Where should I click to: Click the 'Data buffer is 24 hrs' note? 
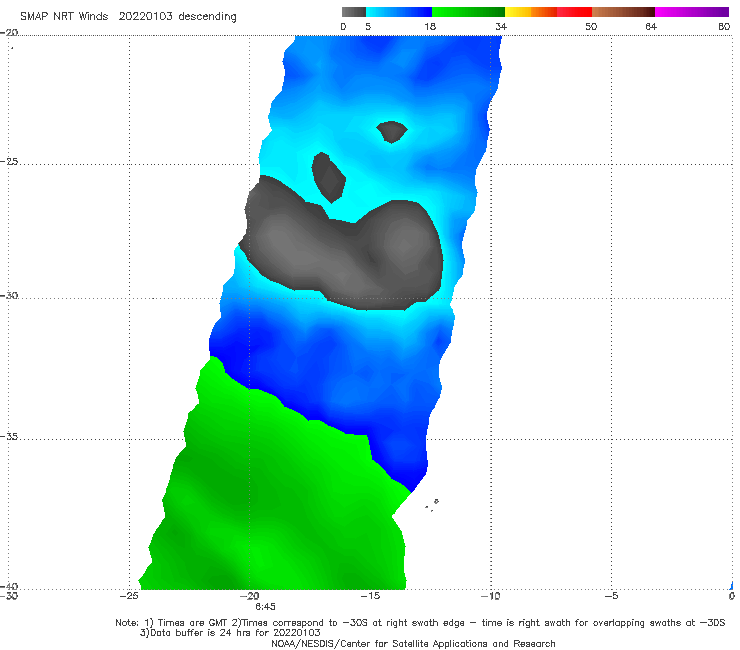230,633
